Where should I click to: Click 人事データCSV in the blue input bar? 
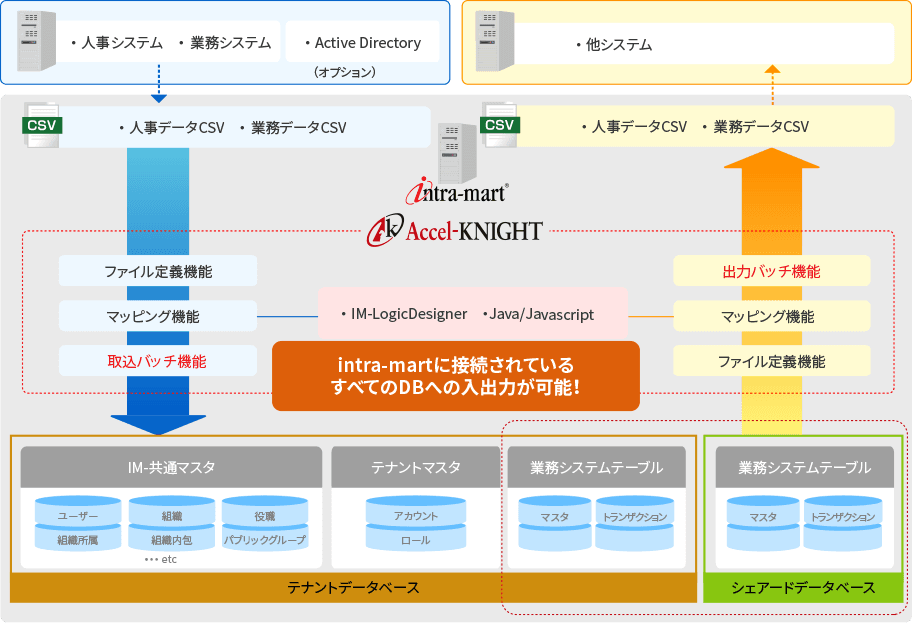pos(176,127)
